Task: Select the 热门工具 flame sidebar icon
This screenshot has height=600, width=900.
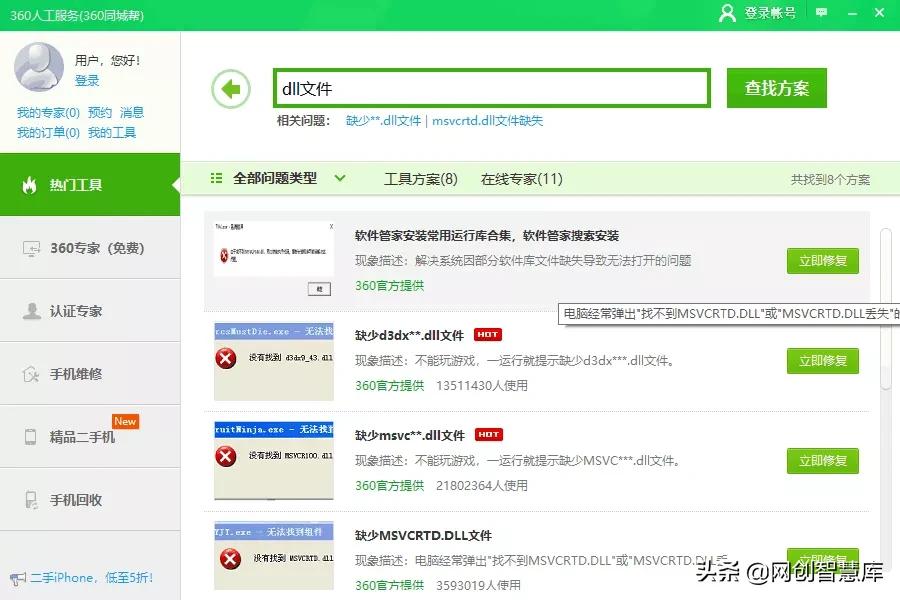Action: click(29, 185)
